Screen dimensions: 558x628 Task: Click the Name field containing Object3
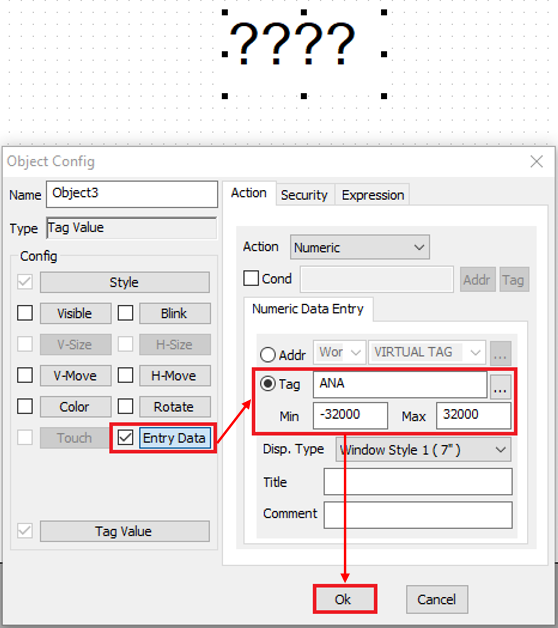click(132, 194)
